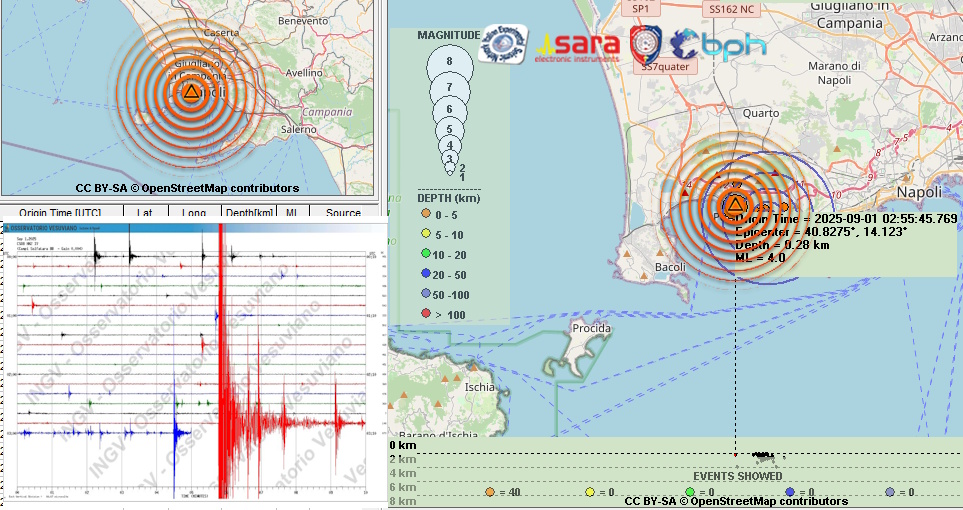The image size is (963, 510).
Task: Click the magnitude 8 legend circle
Action: pyautogui.click(x=449, y=63)
